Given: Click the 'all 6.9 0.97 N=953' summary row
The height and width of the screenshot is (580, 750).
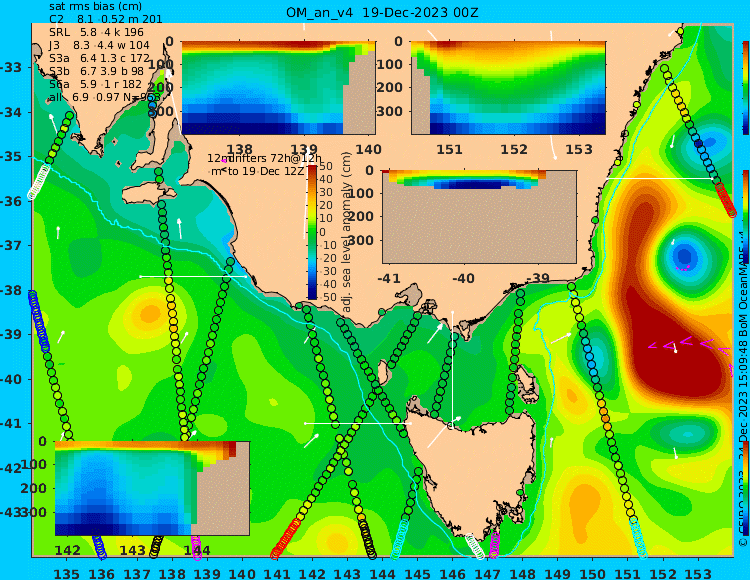Looking at the screenshot, I should (105, 97).
